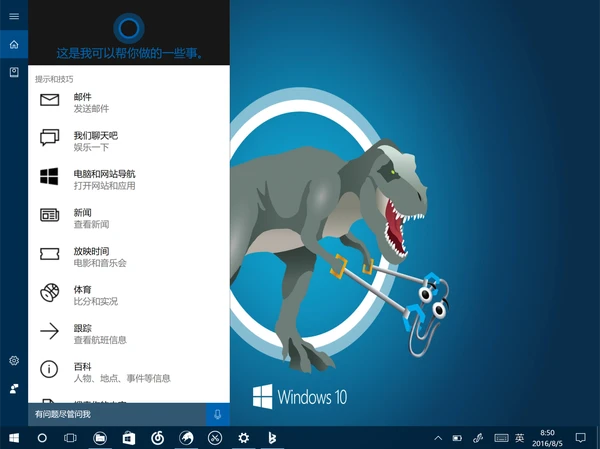Select the 放映时间 tip title
The image size is (600, 449).
(91, 251)
